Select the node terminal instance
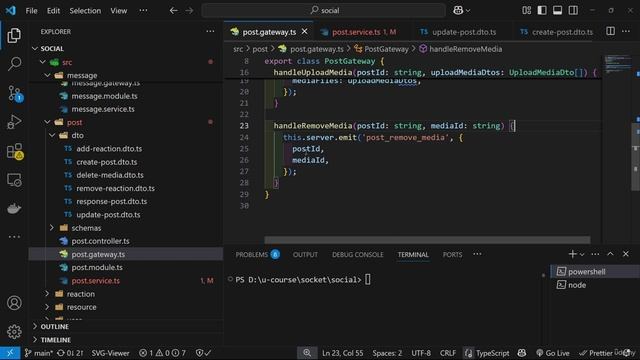This screenshot has height=360, width=640. (x=594, y=285)
